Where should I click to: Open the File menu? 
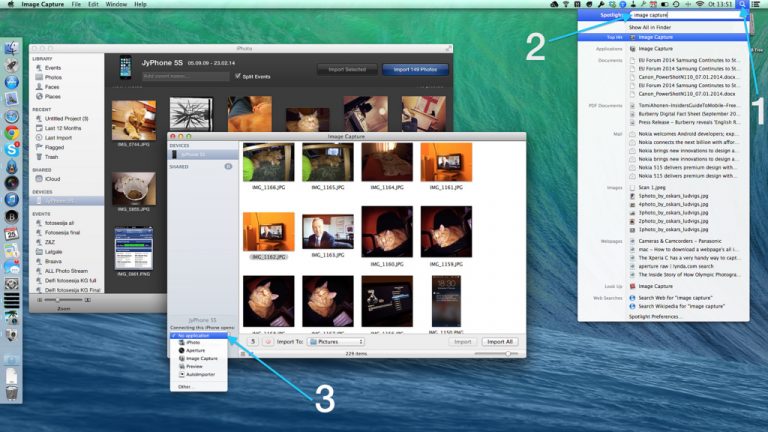(76, 4)
